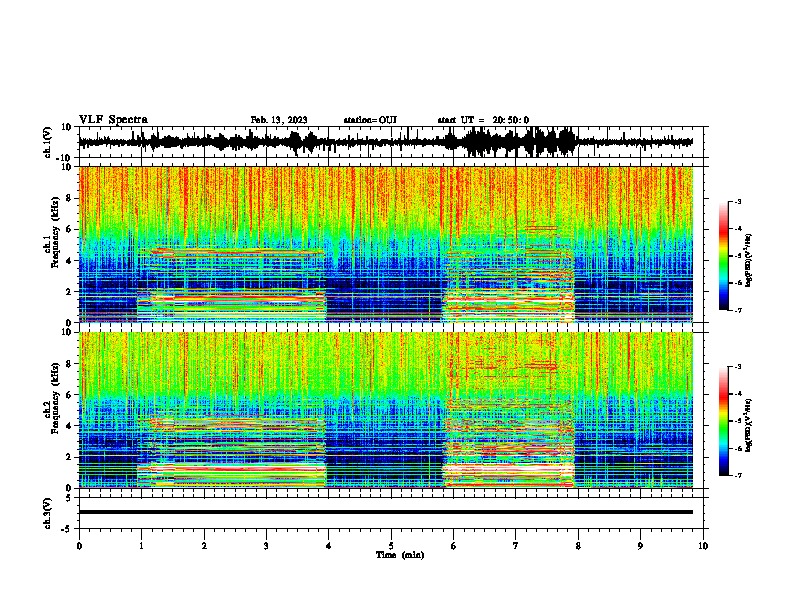Click time-axis tick label "5"
The image size is (792, 612).
coord(391,546)
